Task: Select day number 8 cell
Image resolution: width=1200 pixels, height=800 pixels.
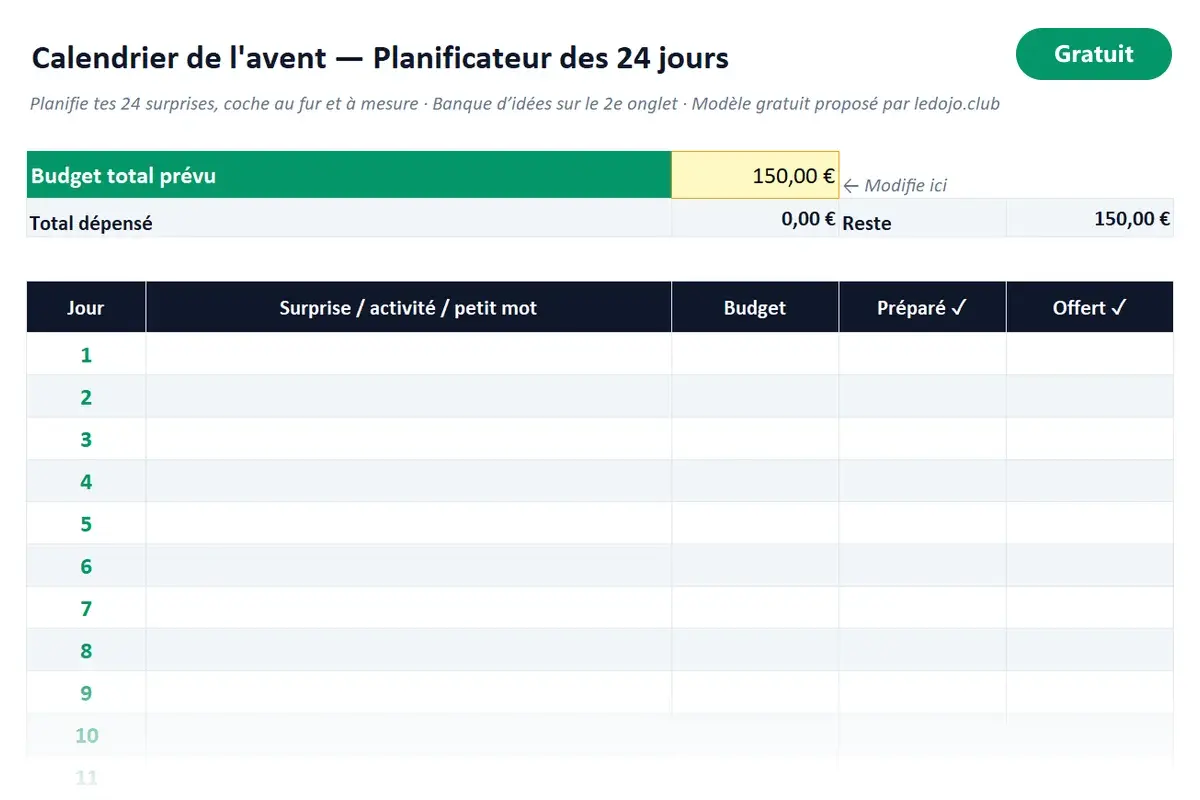Action: (x=86, y=650)
